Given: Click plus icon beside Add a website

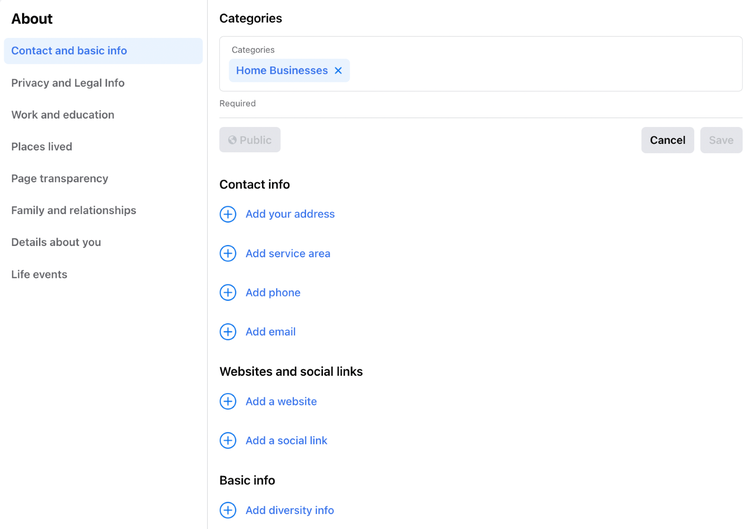Looking at the screenshot, I should pyautogui.click(x=228, y=401).
